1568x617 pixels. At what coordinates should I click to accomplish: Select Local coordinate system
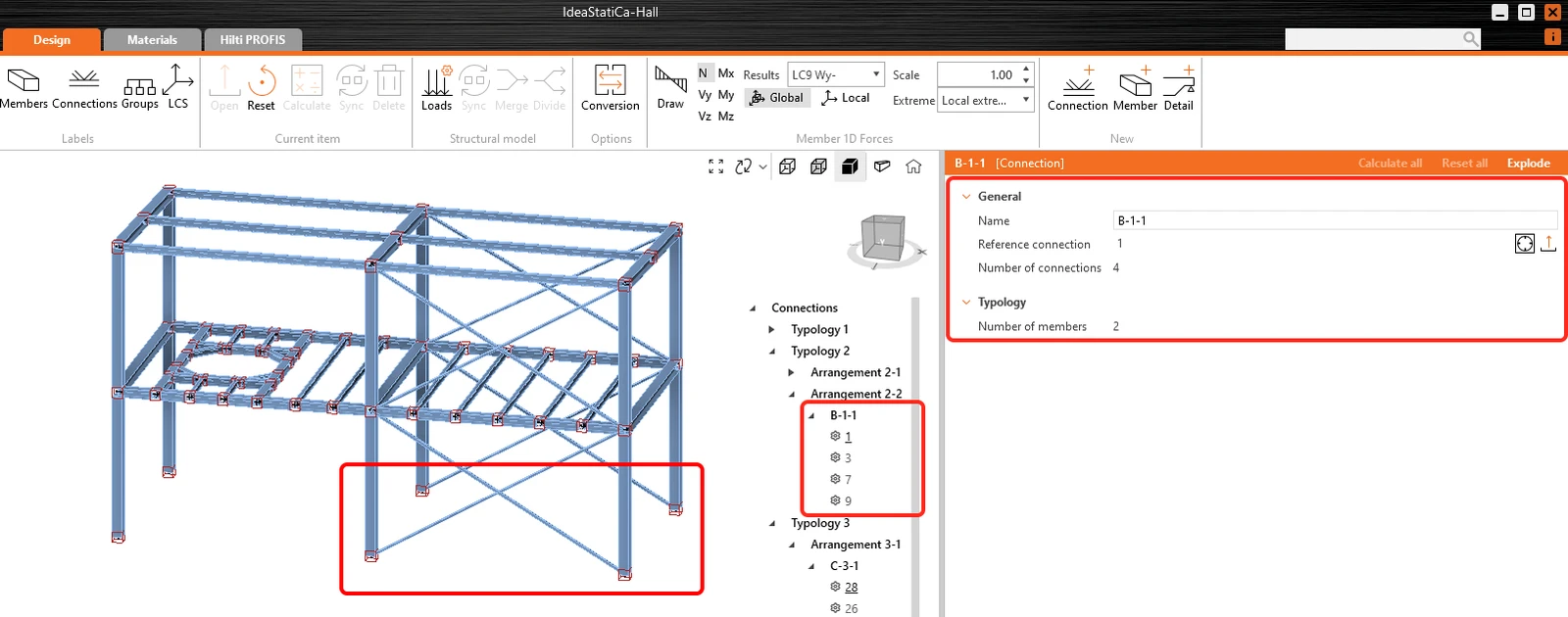click(846, 98)
